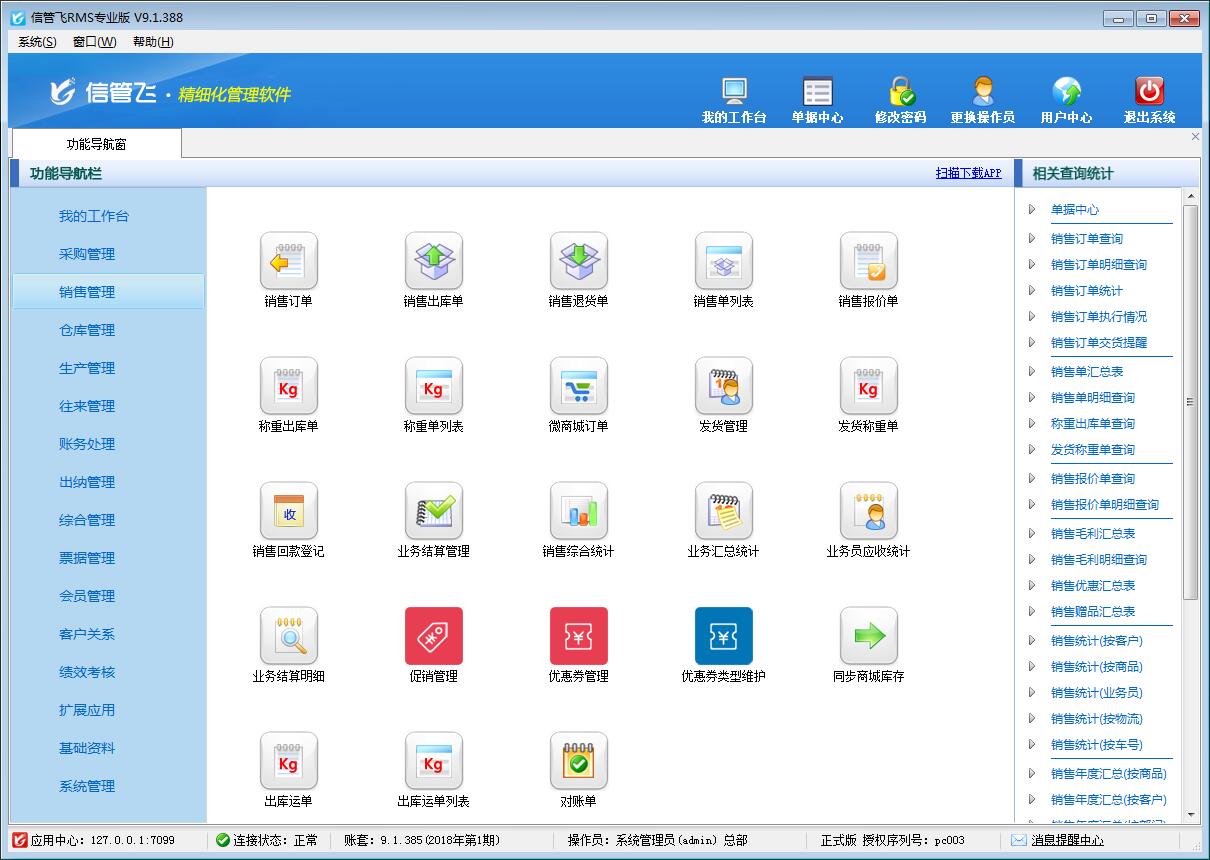
Task: Open the 系统(S) menu
Action: [35, 42]
